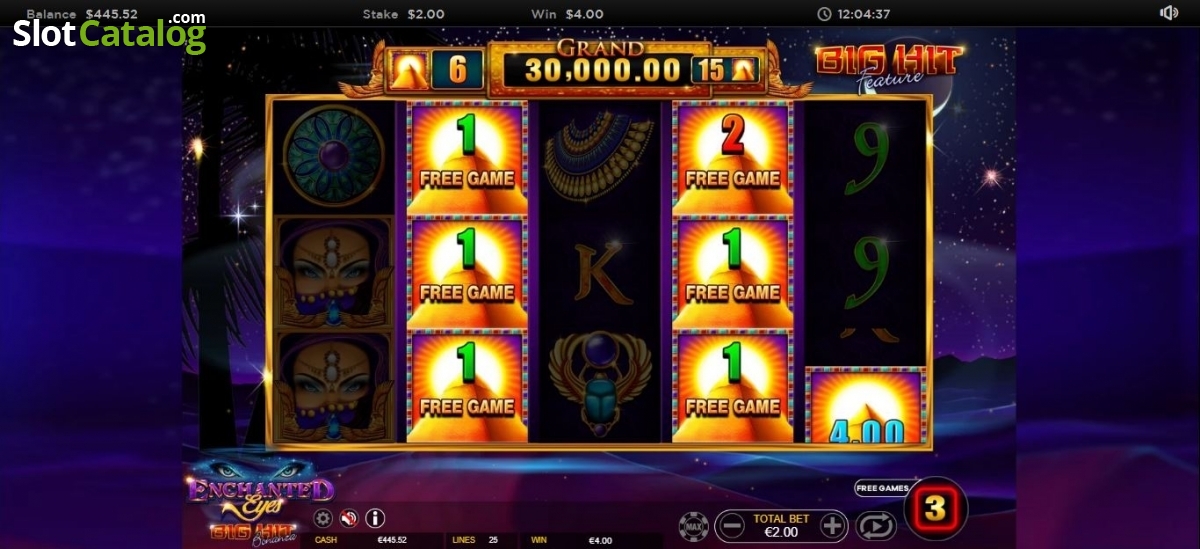Viewport: 1200px width, 549px height.
Task: Toggle the in-game sound mute icon
Action: click(x=349, y=518)
